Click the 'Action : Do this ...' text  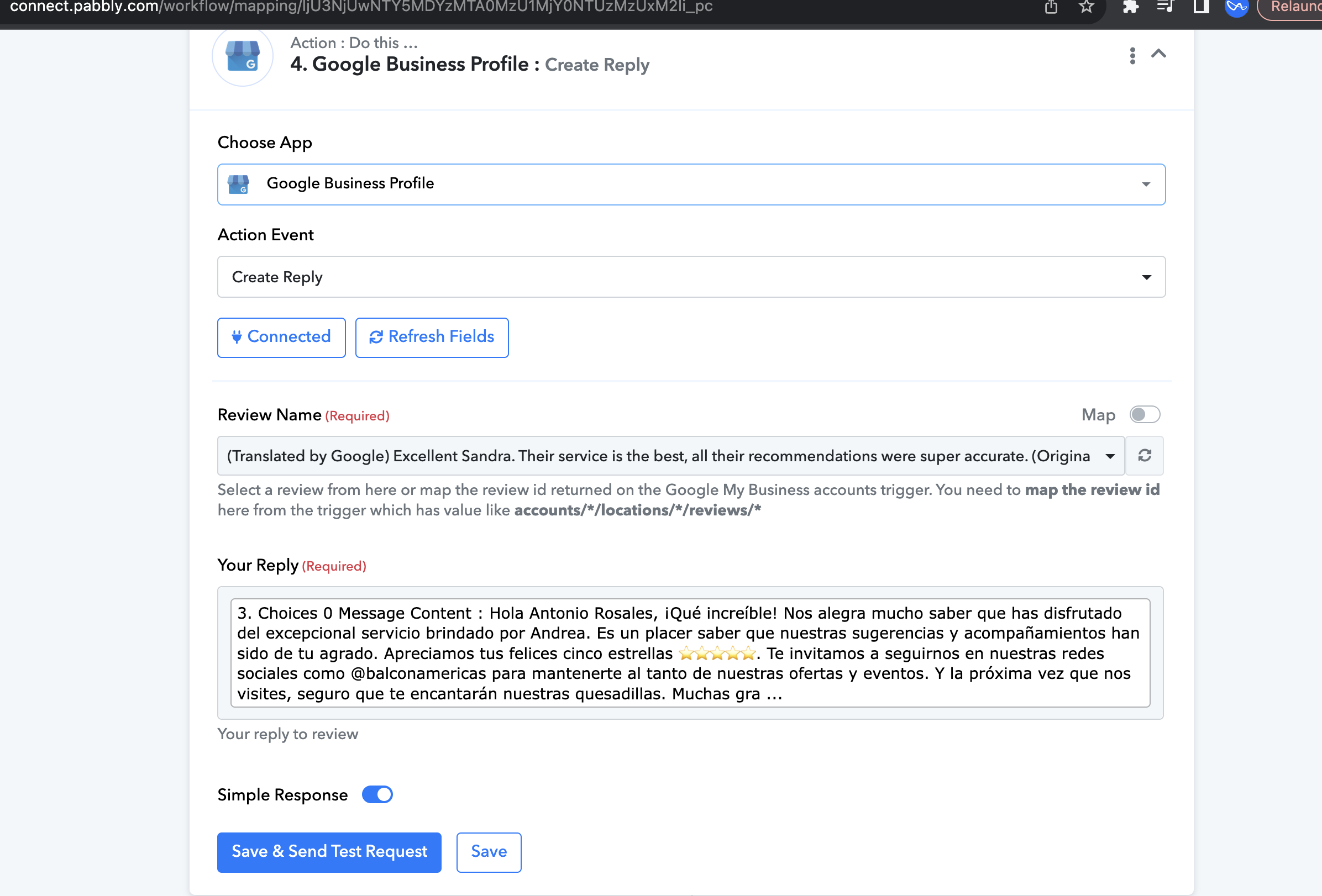pyautogui.click(x=354, y=43)
